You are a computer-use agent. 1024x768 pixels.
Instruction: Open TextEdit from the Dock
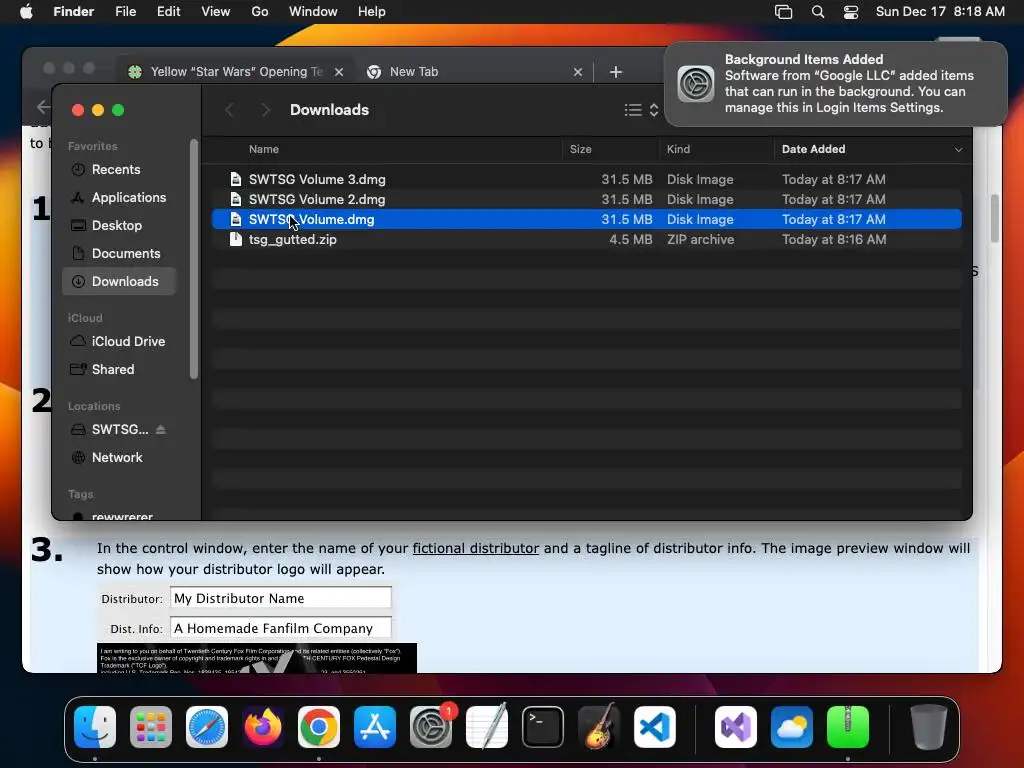coord(487,726)
